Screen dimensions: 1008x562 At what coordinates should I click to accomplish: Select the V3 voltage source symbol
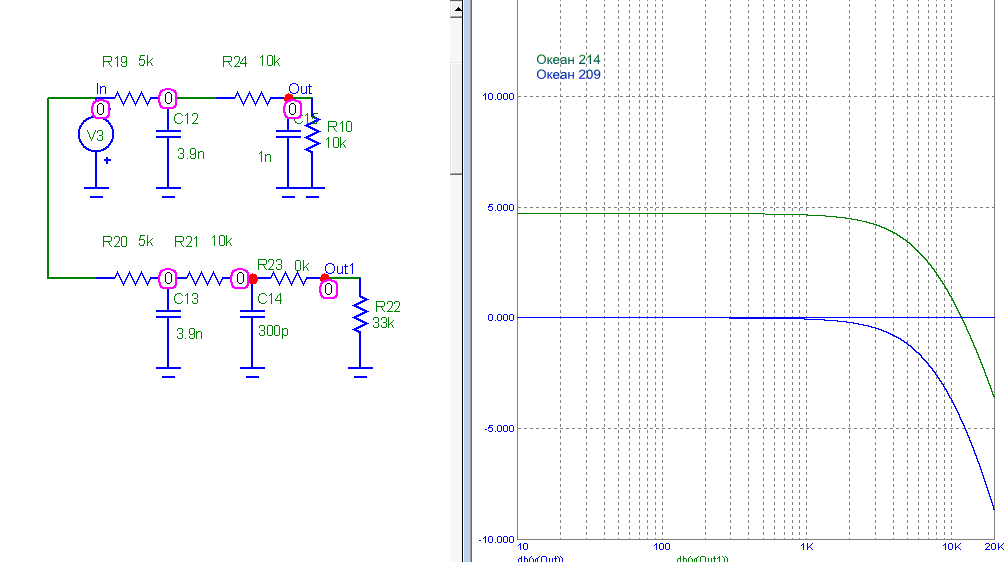pos(96,135)
